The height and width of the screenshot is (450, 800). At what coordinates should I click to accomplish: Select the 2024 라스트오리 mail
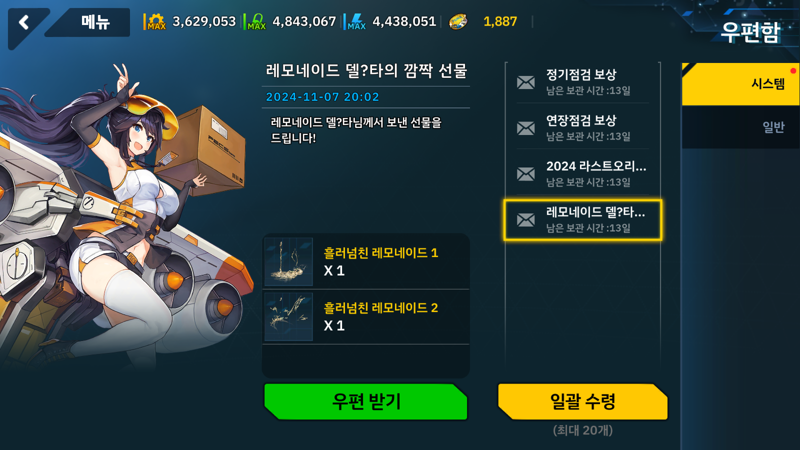[582, 173]
